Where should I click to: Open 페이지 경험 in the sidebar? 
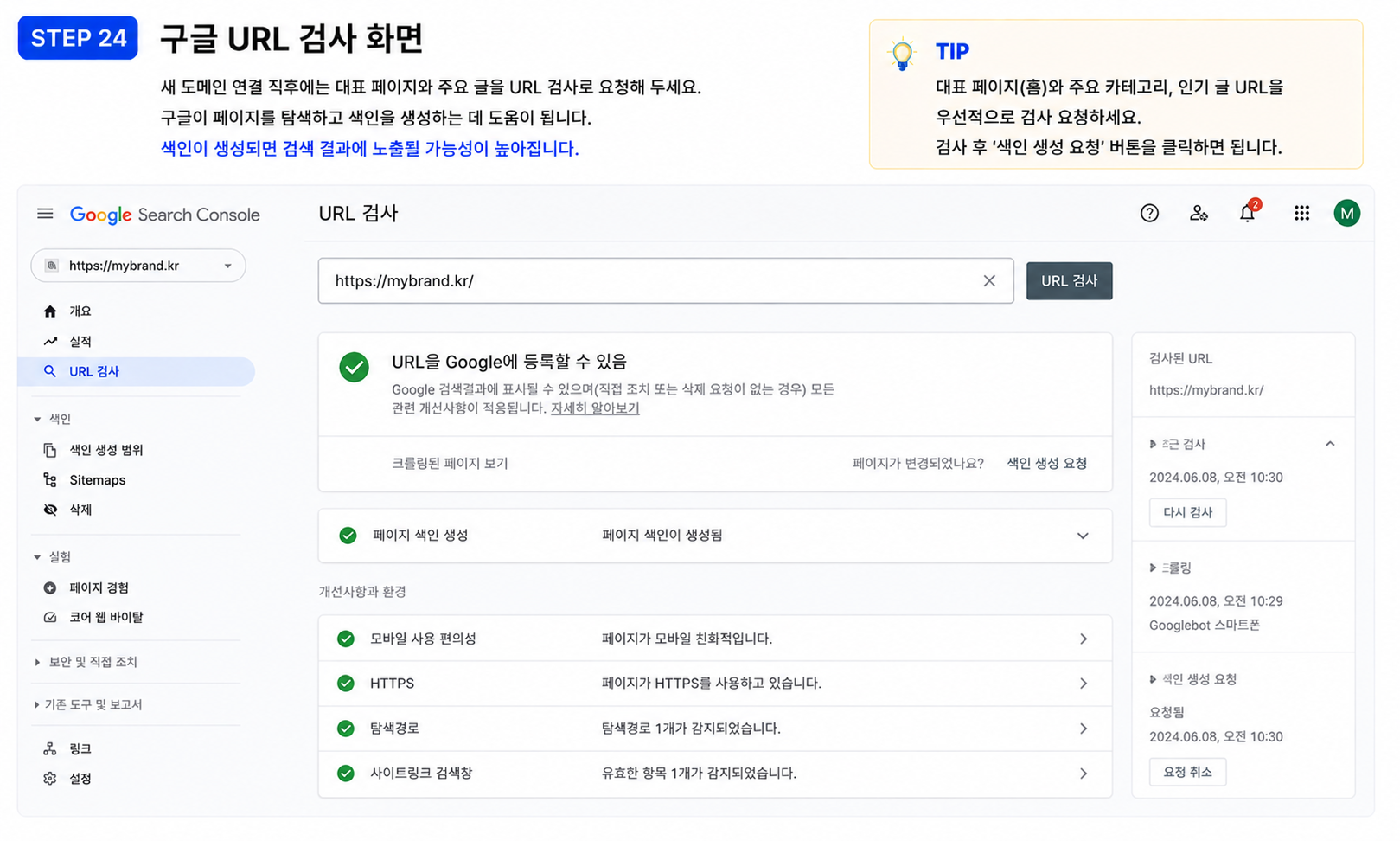tap(99, 588)
